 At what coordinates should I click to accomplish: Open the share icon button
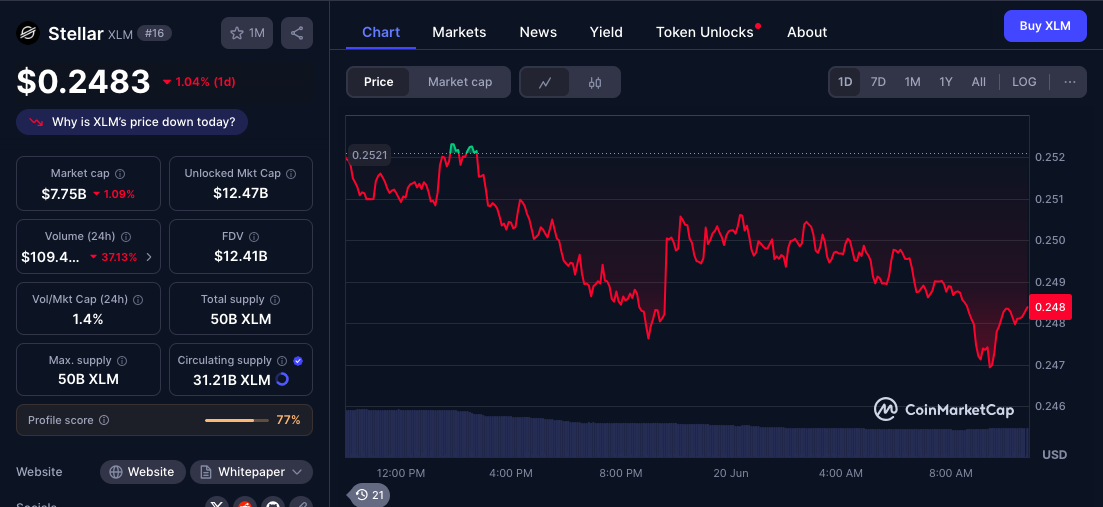click(297, 33)
